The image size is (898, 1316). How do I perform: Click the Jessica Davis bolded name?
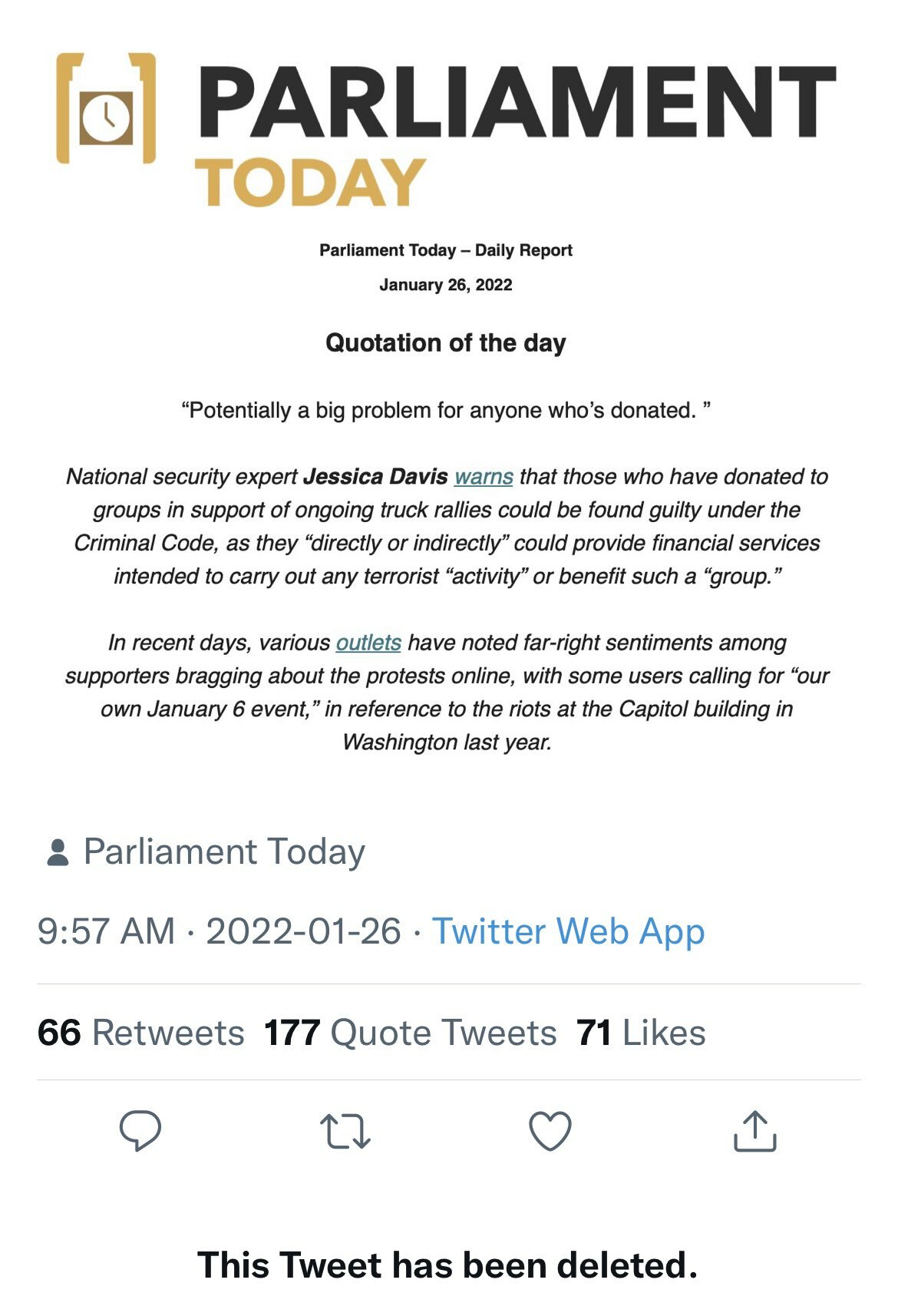375,477
